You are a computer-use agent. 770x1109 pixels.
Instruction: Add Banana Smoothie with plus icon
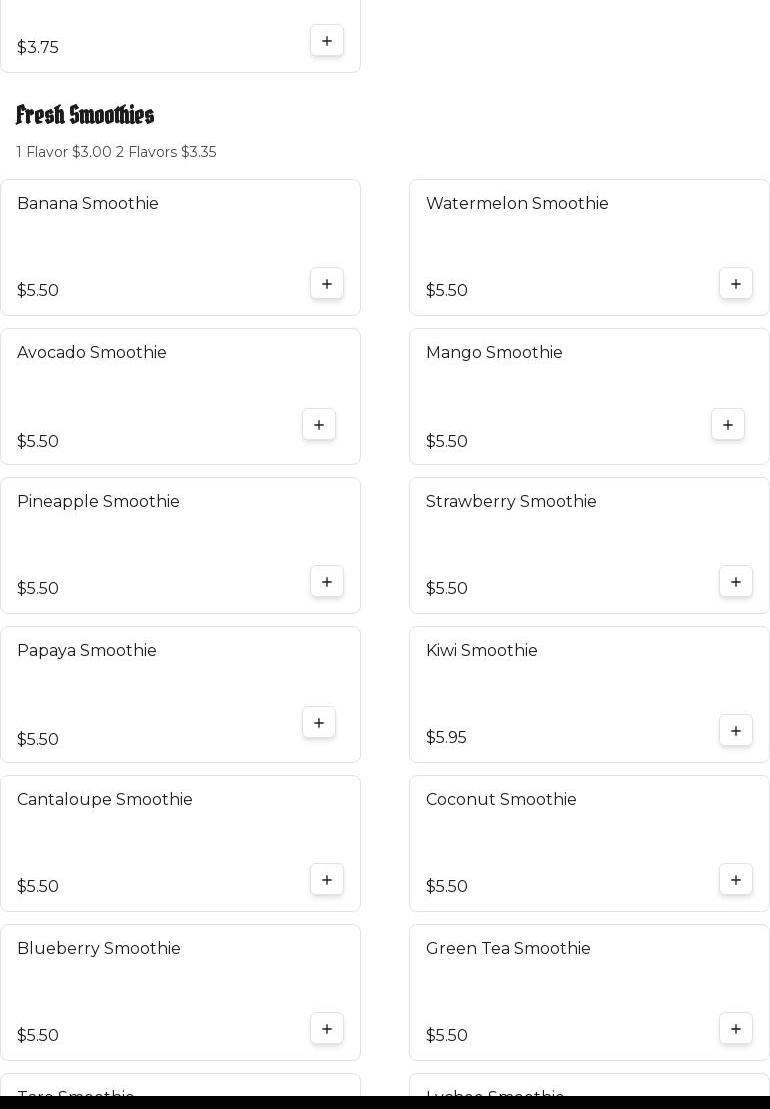[x=327, y=284]
